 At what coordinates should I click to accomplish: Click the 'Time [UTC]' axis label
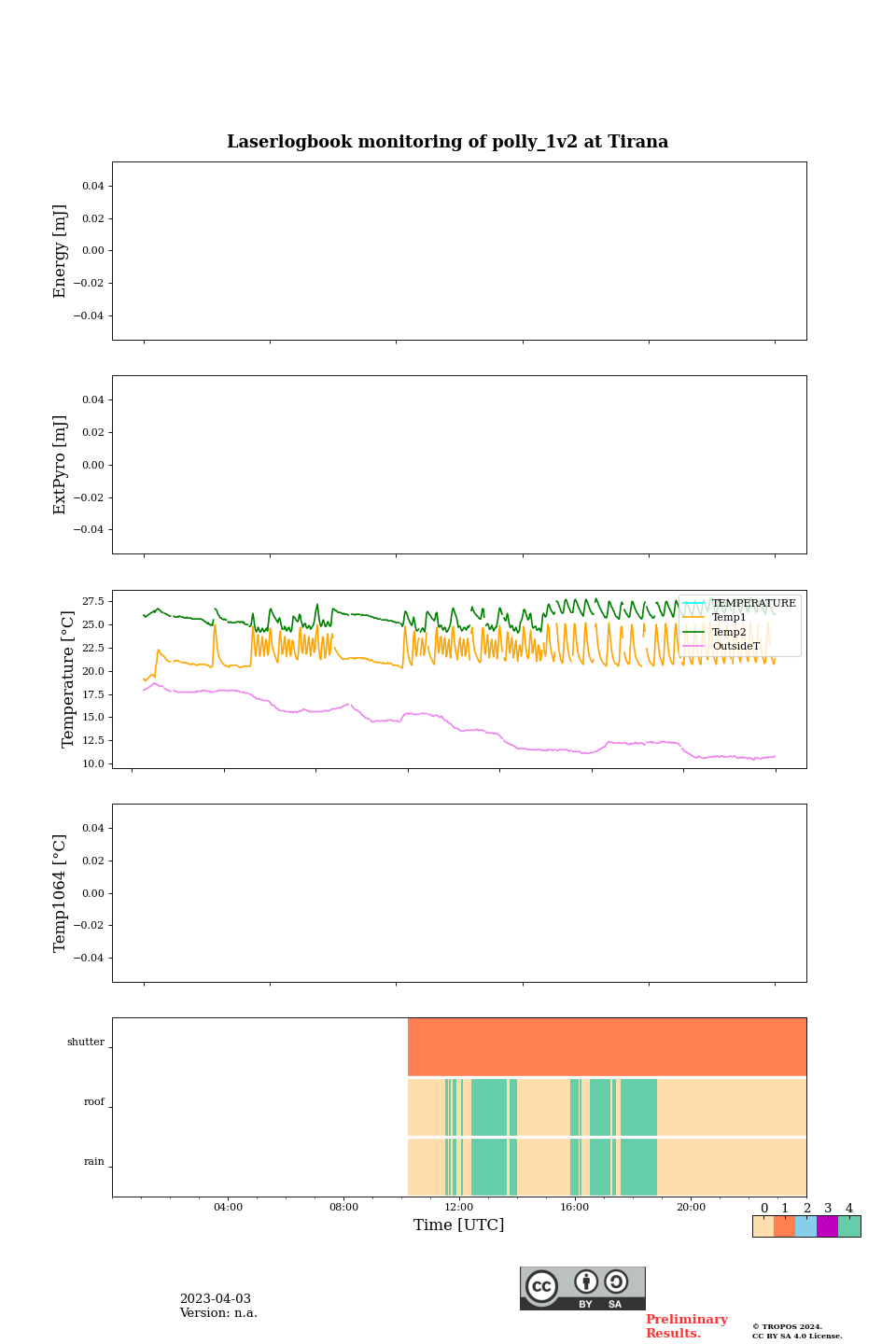pos(459,1225)
